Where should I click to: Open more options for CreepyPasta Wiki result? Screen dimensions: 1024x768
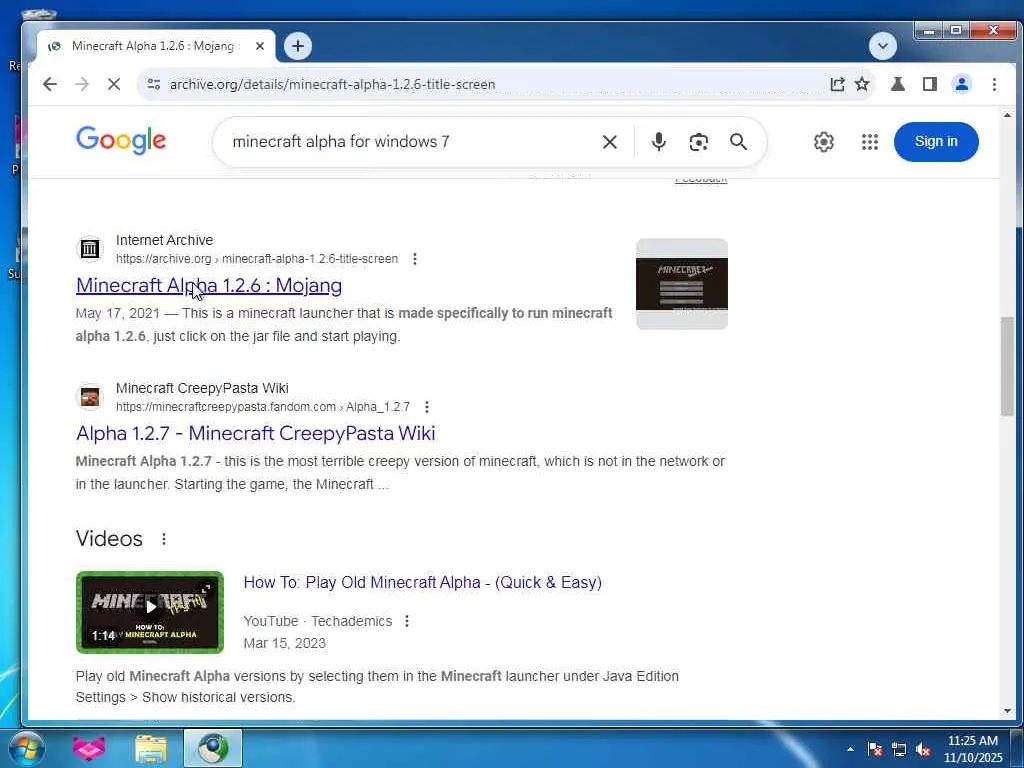[x=426, y=408]
